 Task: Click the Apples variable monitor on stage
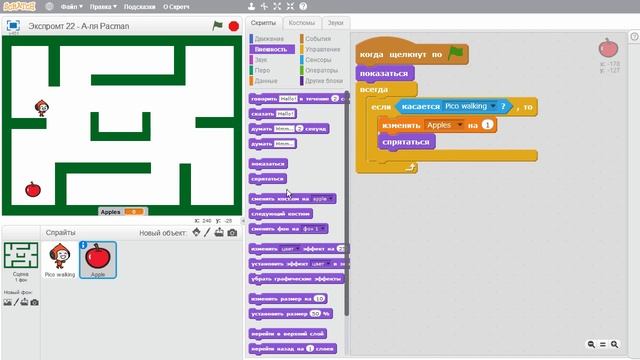(122, 211)
